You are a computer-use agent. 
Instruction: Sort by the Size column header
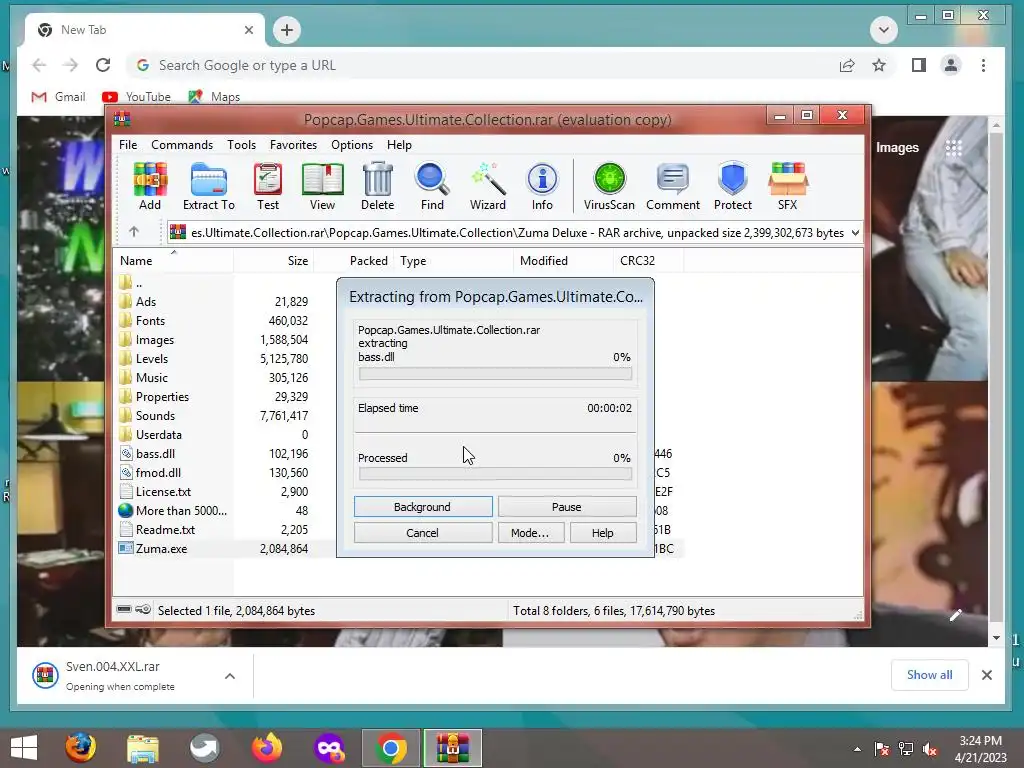tap(274, 261)
